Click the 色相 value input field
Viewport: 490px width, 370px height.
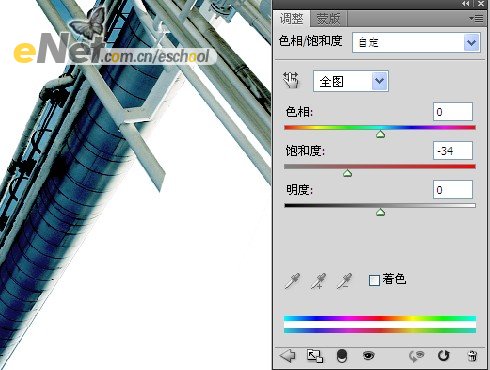[453, 112]
